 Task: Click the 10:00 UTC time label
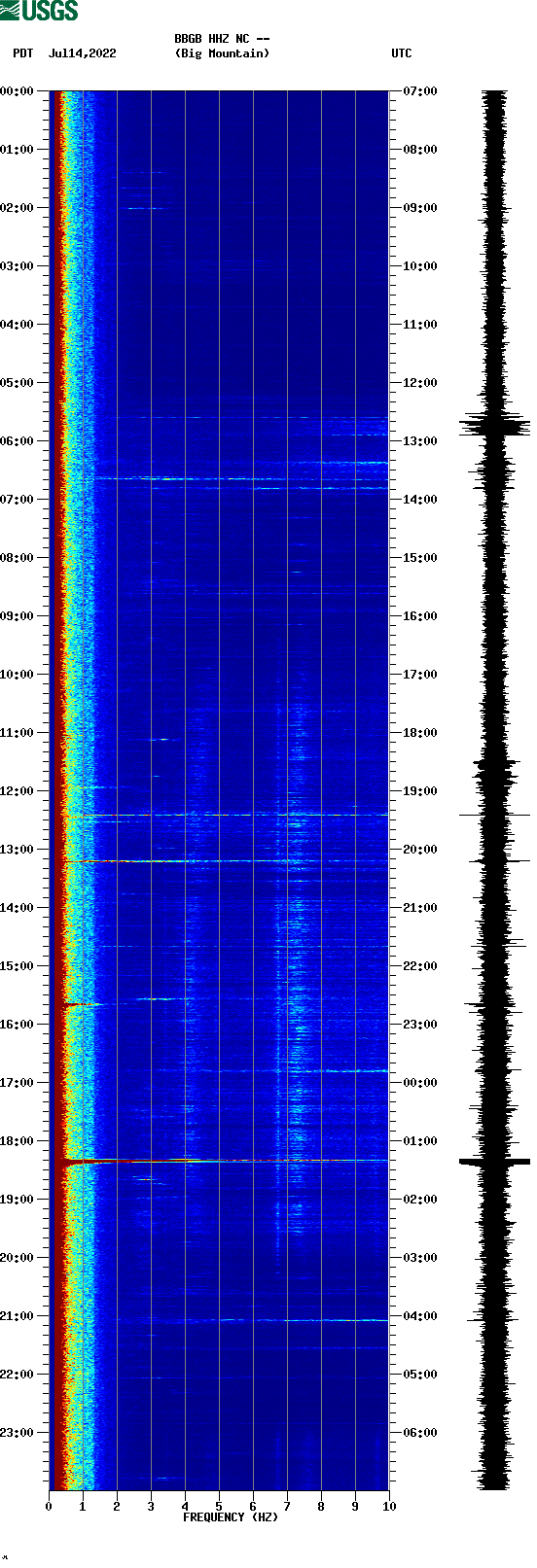click(420, 266)
